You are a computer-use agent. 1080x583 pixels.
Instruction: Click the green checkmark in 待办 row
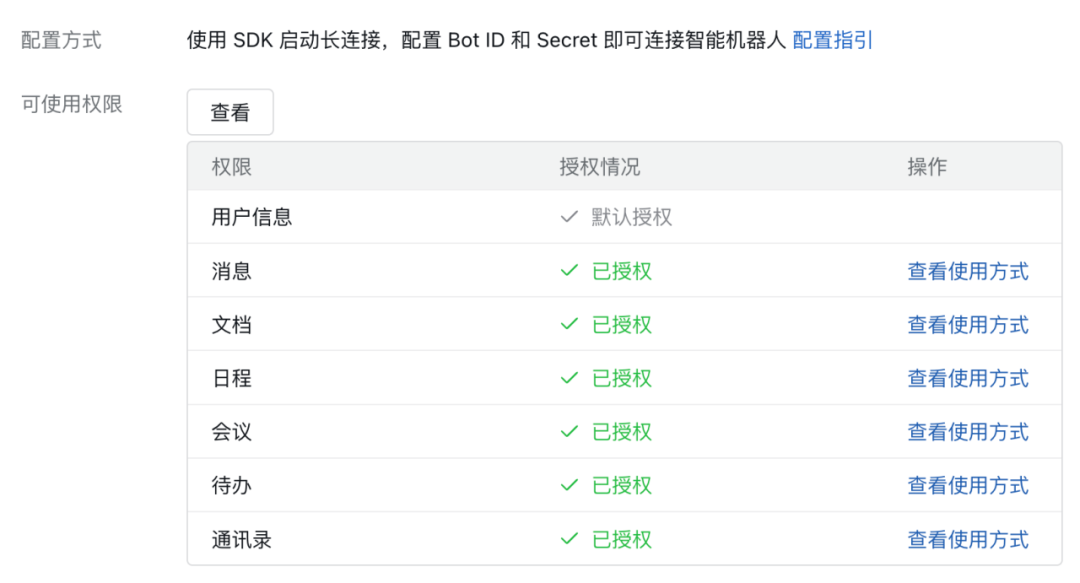click(570, 485)
